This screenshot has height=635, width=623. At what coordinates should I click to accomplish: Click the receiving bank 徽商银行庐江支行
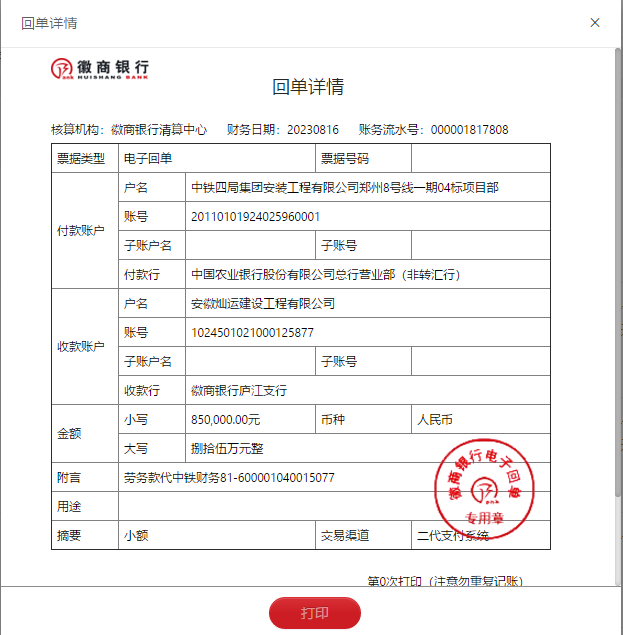point(238,390)
